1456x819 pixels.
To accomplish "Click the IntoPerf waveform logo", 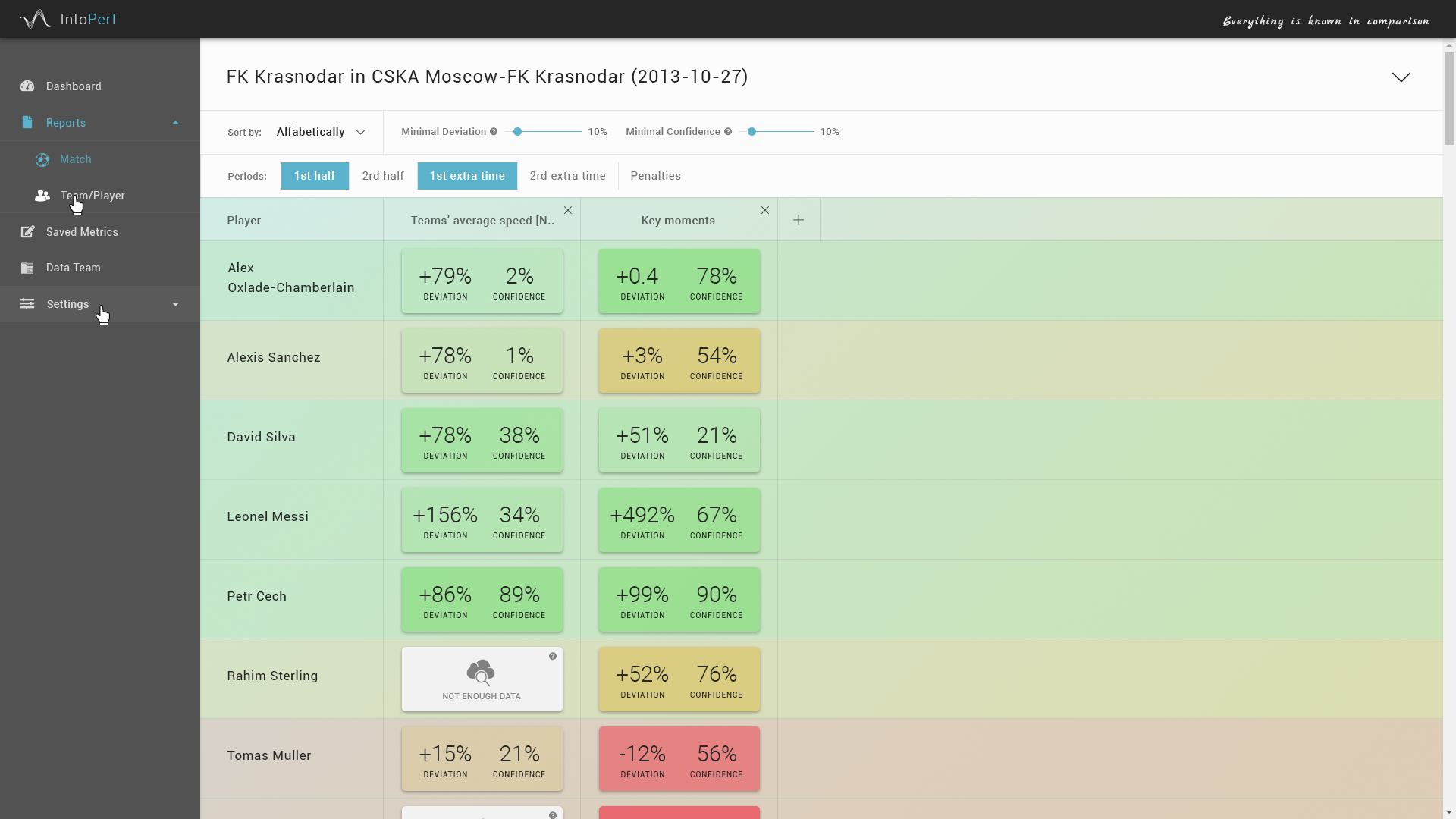I will point(35,18).
